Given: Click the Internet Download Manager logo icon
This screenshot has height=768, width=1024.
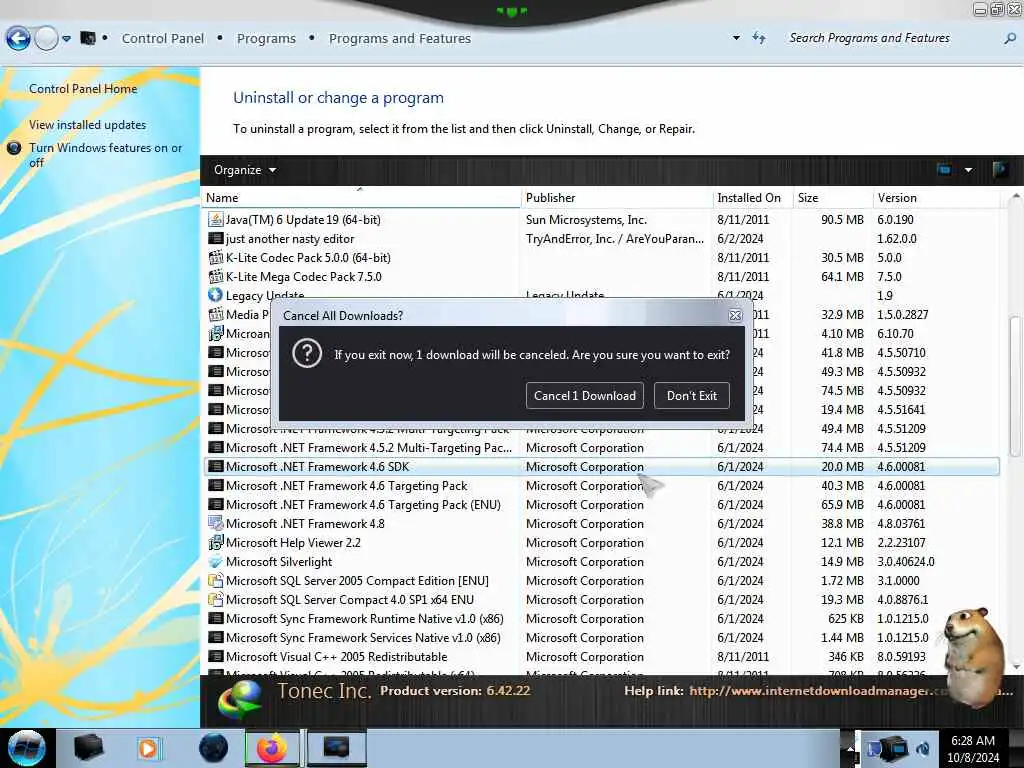Looking at the screenshot, I should [x=241, y=701].
